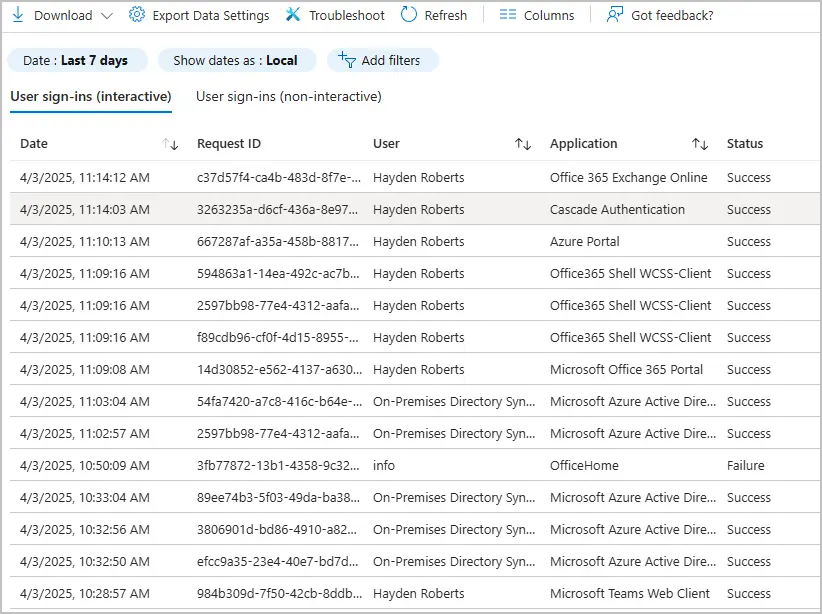Image resolution: width=822 pixels, height=614 pixels.
Task: Switch to User sign-ins (non-interactive) tab
Action: pyautogui.click(x=289, y=96)
